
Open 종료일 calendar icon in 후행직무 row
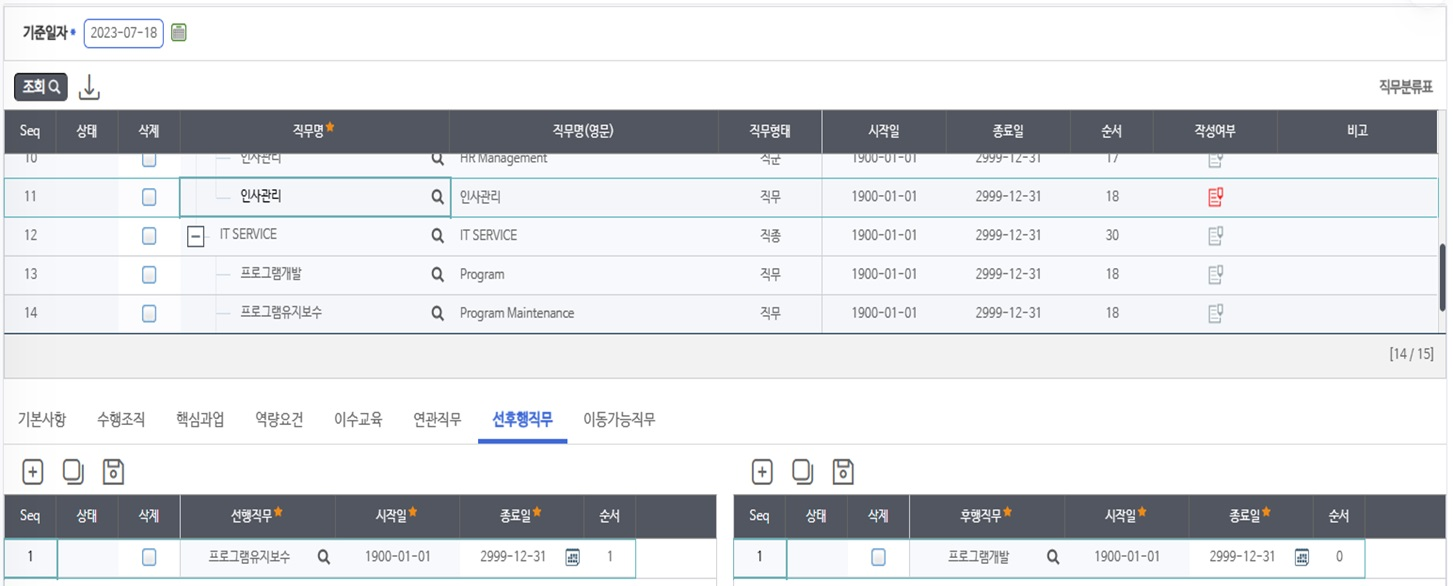pyautogui.click(x=1301, y=558)
